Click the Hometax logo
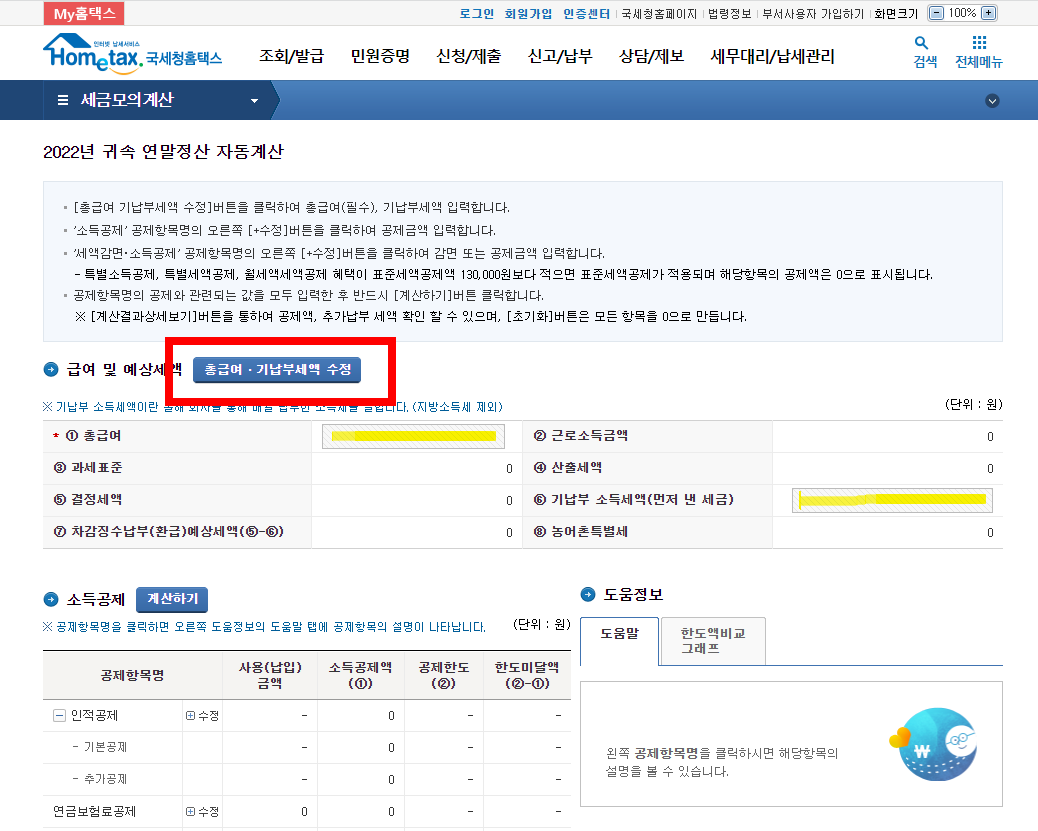The image size is (1038, 831). pos(132,53)
